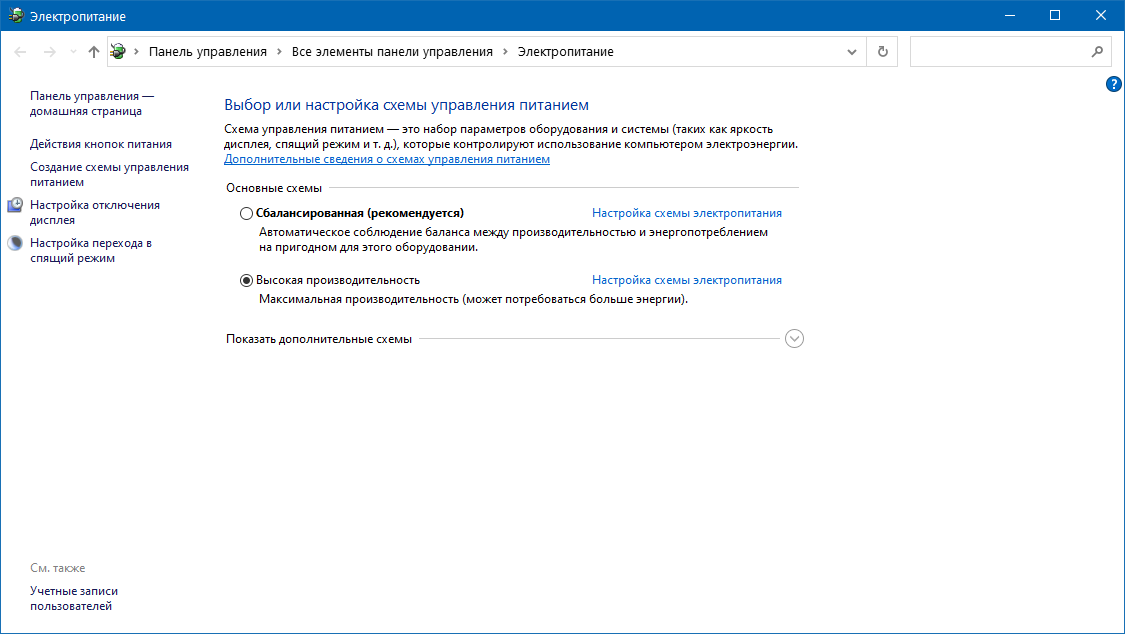Viewport: 1125px width, 634px height.
Task: Open Панель управления — домашняя страница
Action: click(x=92, y=103)
